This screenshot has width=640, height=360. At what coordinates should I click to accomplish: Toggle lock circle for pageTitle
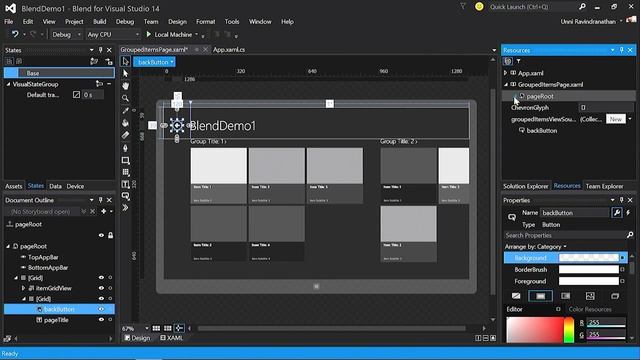pos(110,320)
